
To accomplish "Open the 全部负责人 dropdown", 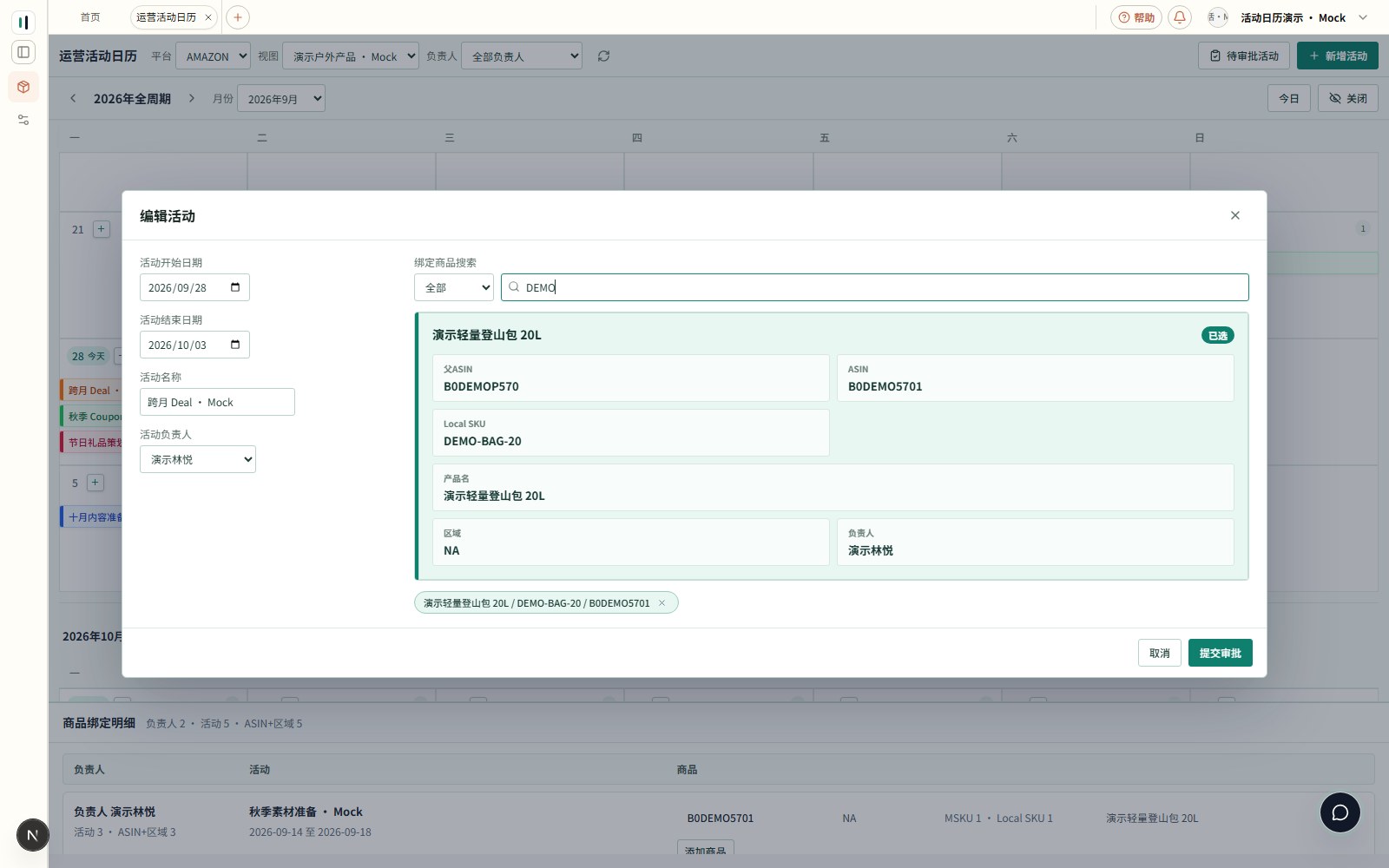I will 521,56.
